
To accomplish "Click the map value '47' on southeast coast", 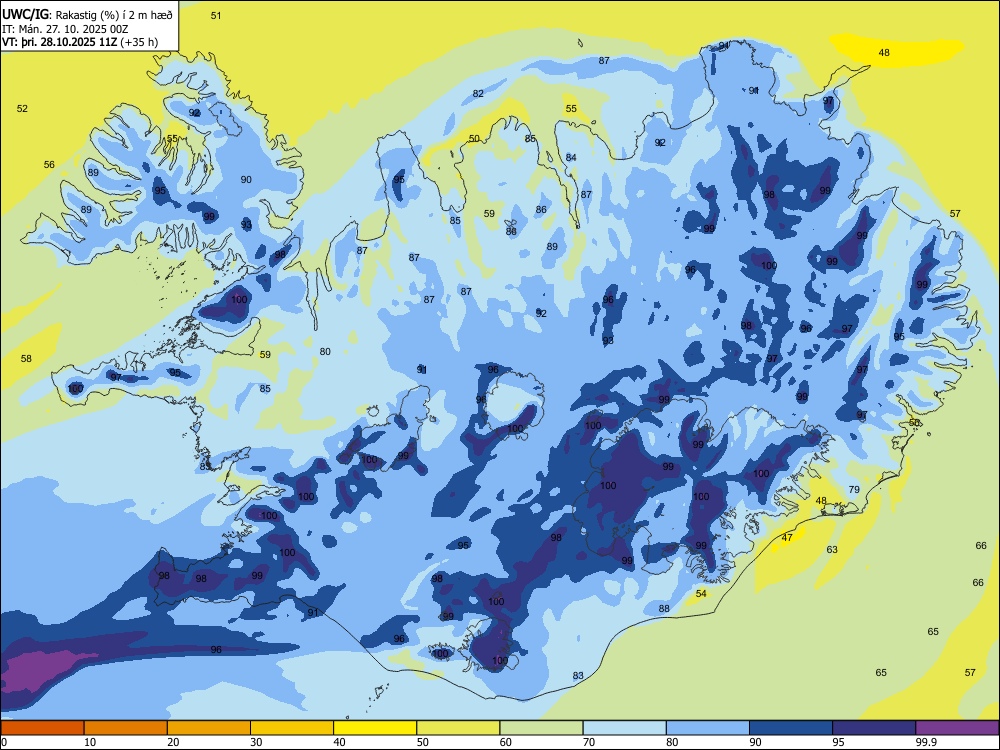I will 788,538.
